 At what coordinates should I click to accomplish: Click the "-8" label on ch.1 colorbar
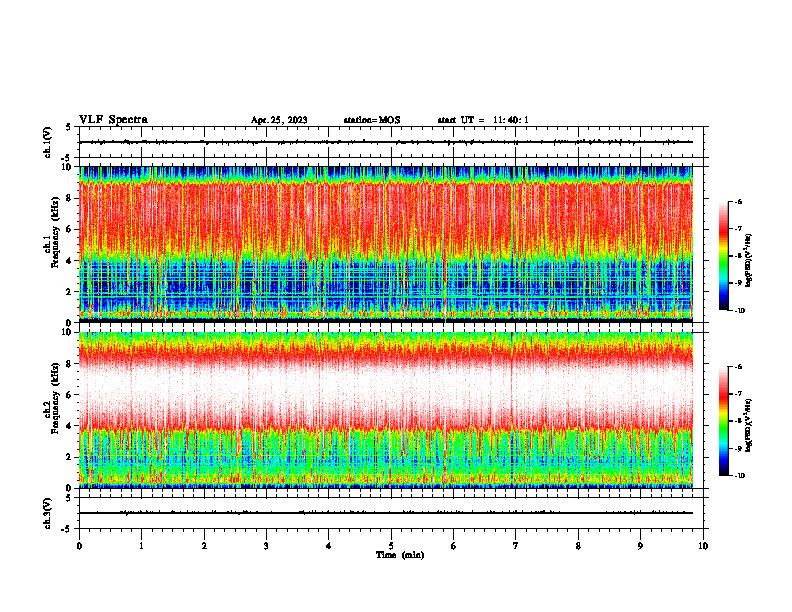738,256
